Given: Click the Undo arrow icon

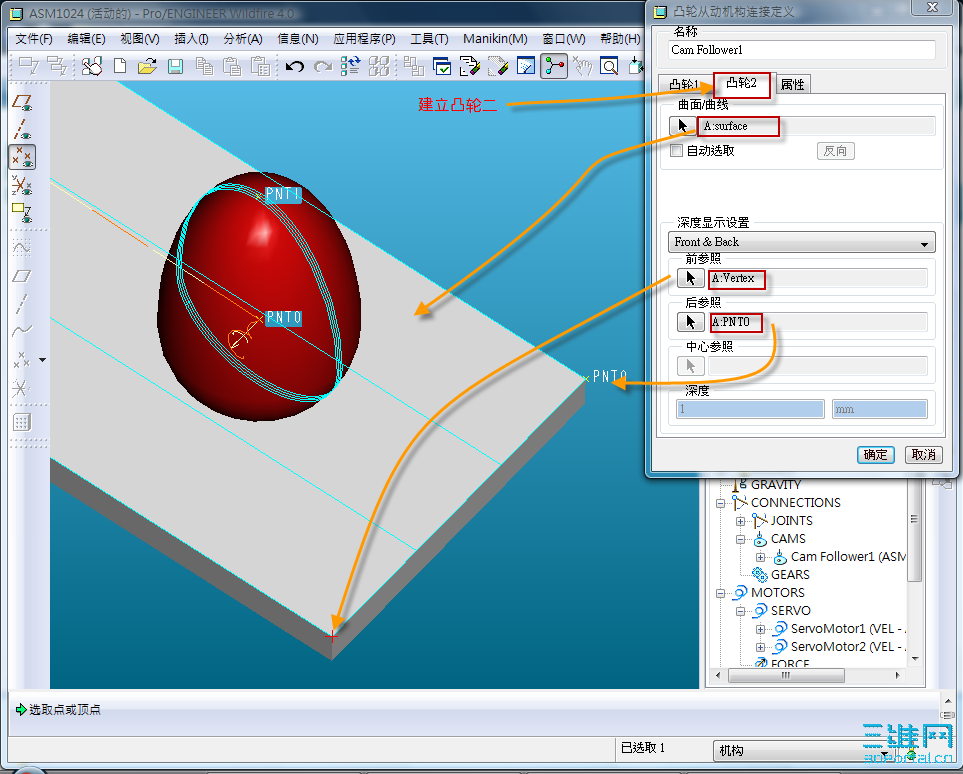Looking at the screenshot, I should coord(295,66).
